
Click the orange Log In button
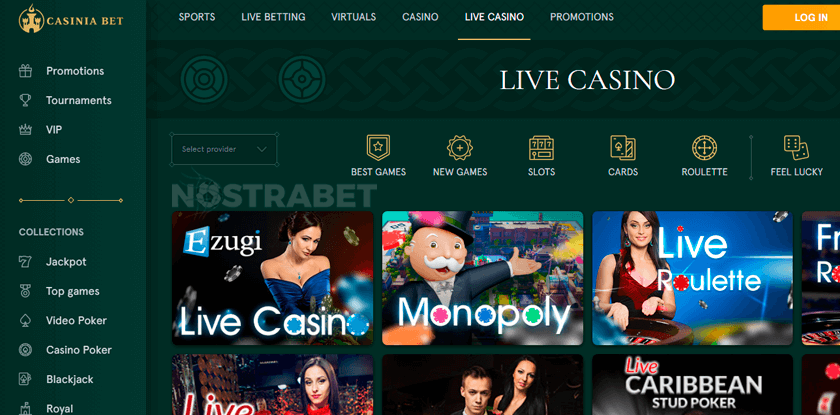(801, 17)
